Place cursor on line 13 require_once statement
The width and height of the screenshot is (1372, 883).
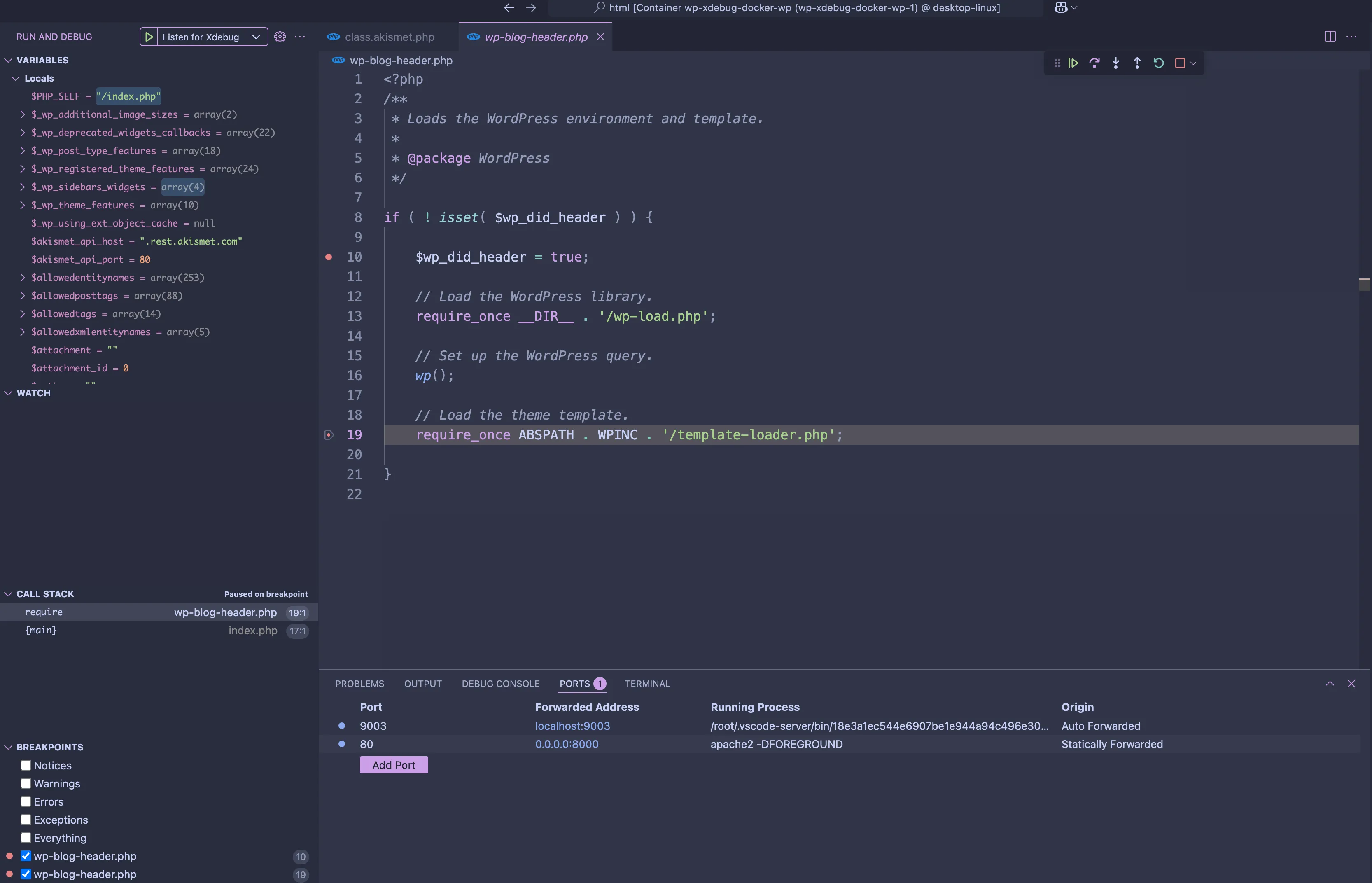coord(566,316)
